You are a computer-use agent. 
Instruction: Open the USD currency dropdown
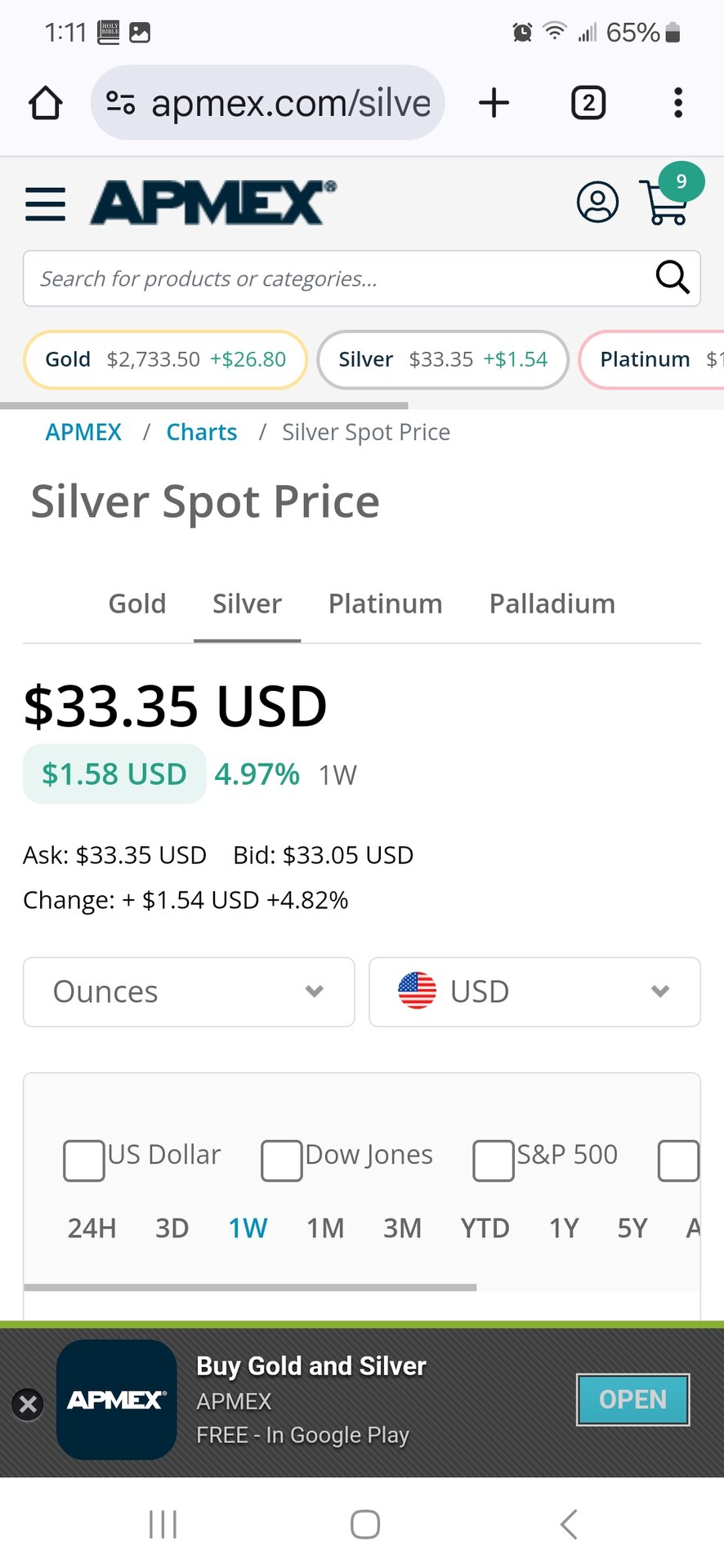pos(534,991)
